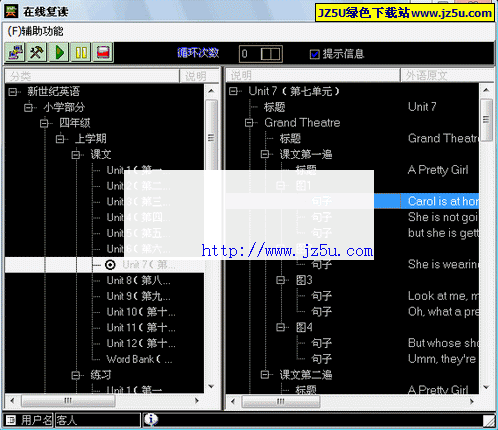Screen dimensions: 498x430
Task: Collapse the 新世纪英语 tree node
Action: tap(12, 91)
